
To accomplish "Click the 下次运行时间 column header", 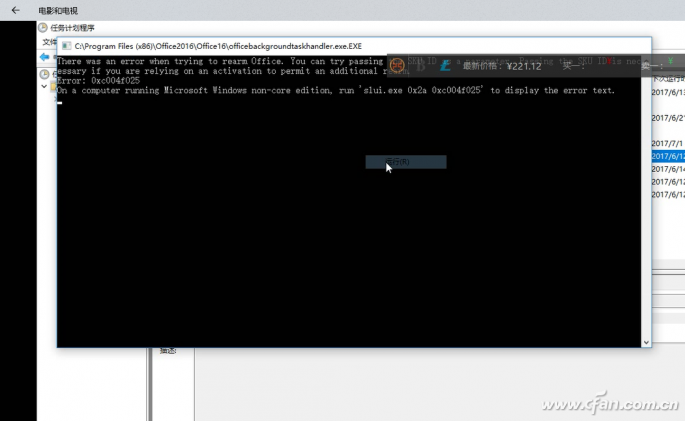I will tap(668, 79).
